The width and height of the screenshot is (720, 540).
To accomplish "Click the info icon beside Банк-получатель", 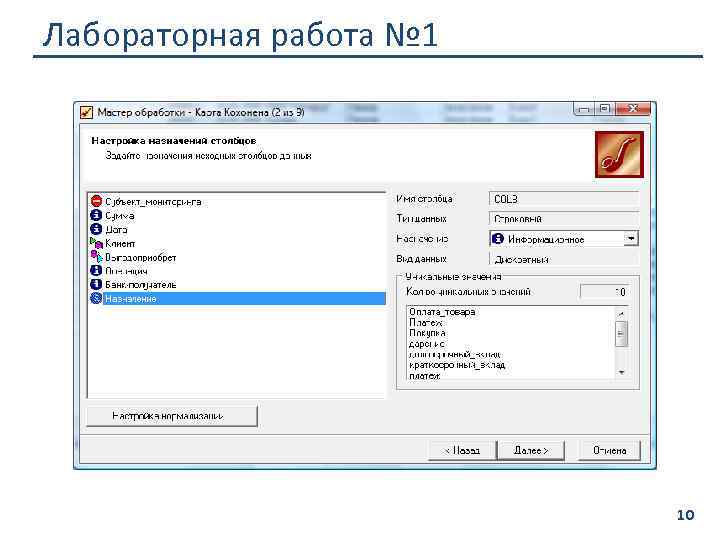I will point(96,284).
